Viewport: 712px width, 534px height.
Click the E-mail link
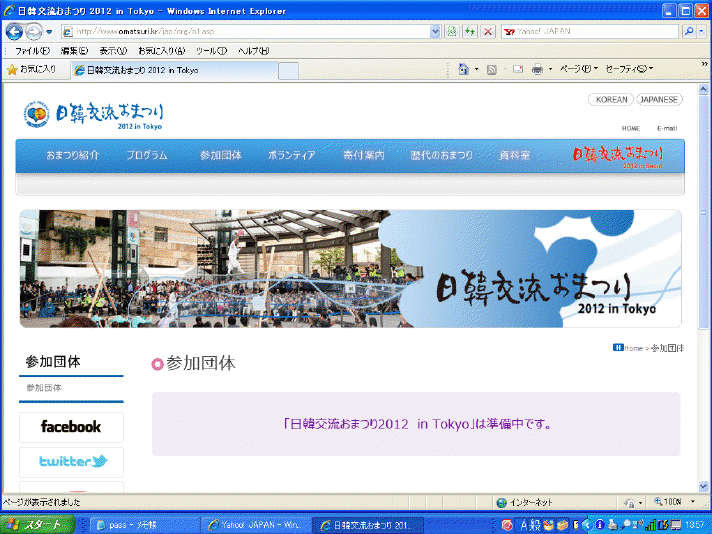(x=667, y=129)
